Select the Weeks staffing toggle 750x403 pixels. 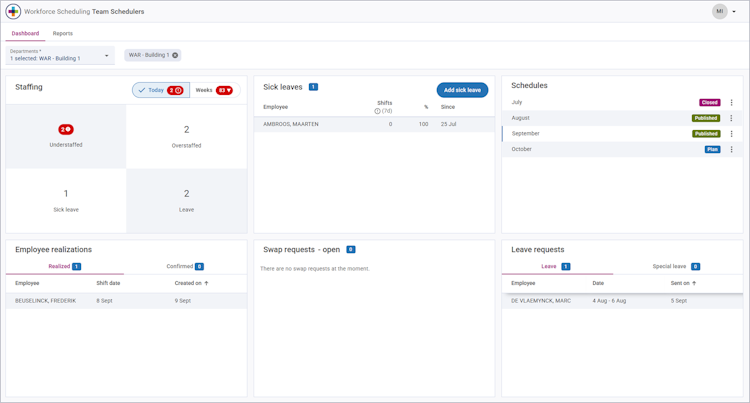coord(215,90)
